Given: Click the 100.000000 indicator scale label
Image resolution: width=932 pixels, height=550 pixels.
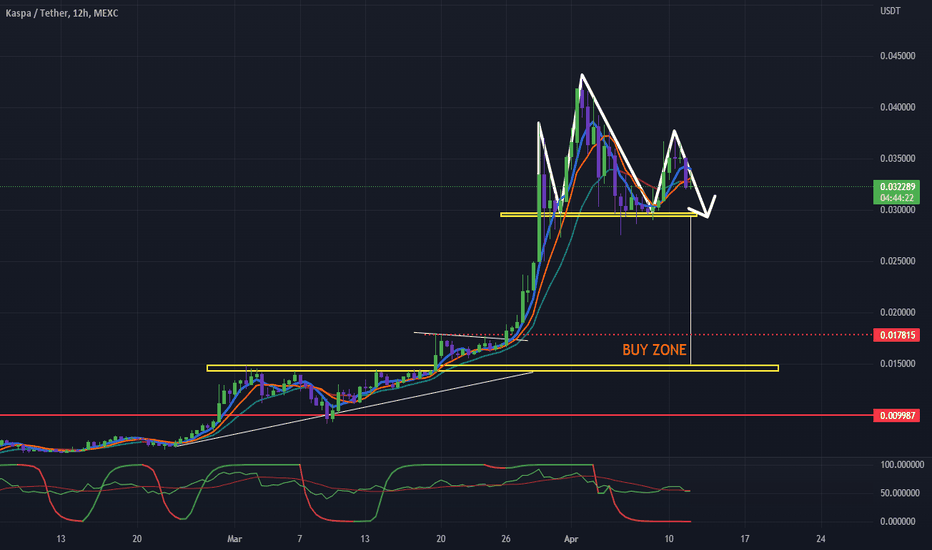Looking at the screenshot, I should click(902, 464).
